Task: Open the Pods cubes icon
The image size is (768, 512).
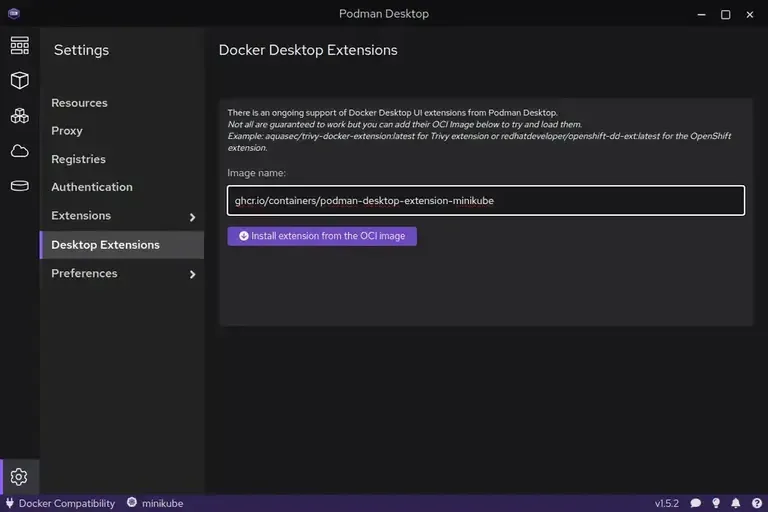Action: [20, 116]
